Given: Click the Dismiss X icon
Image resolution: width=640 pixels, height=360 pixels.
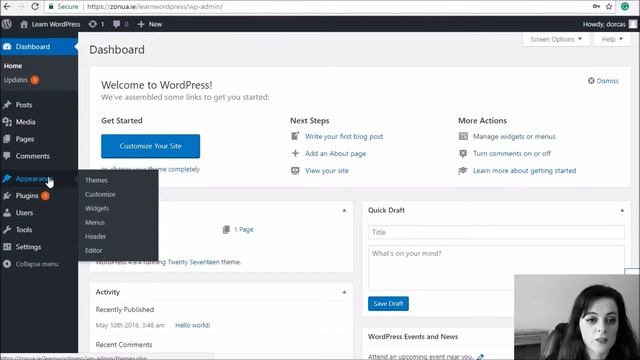Looking at the screenshot, I should [x=591, y=80].
